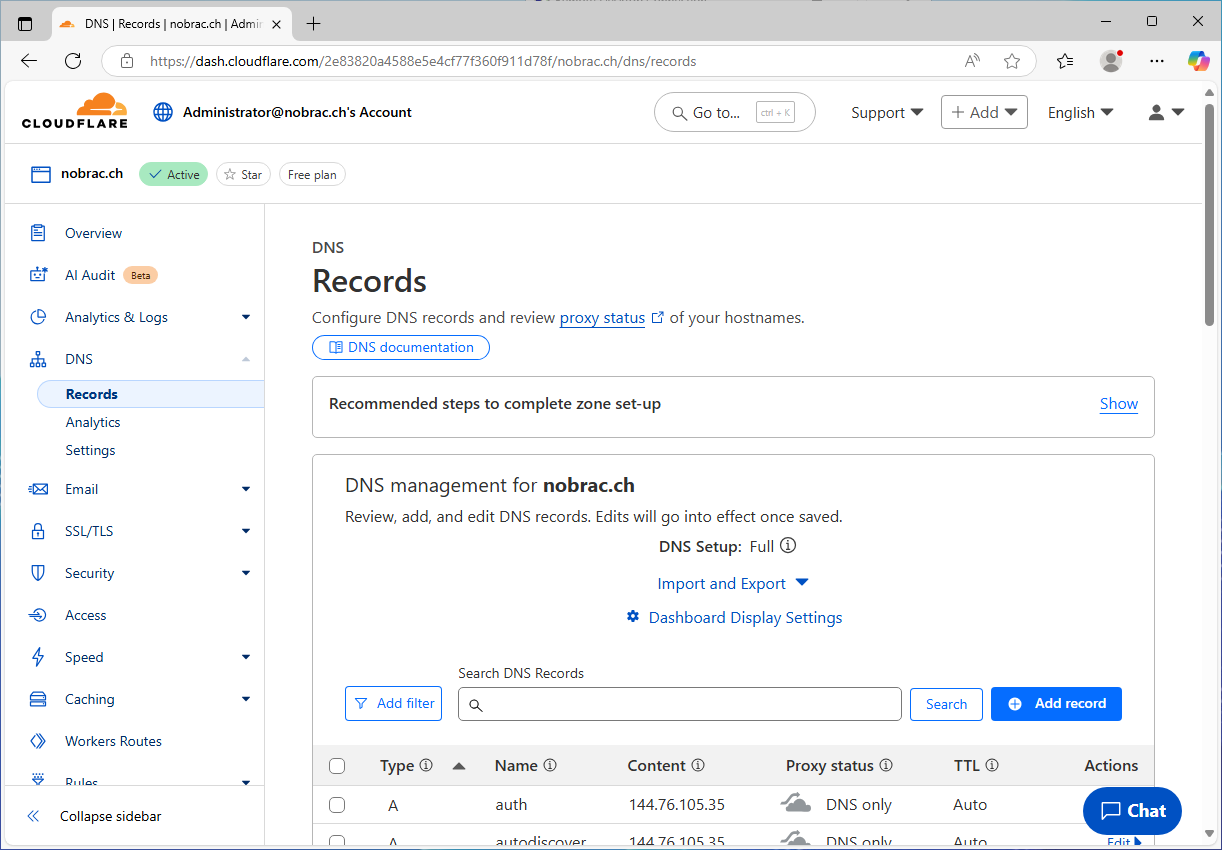1222x850 pixels.
Task: Expand the Caching sidebar section
Action: click(x=246, y=699)
